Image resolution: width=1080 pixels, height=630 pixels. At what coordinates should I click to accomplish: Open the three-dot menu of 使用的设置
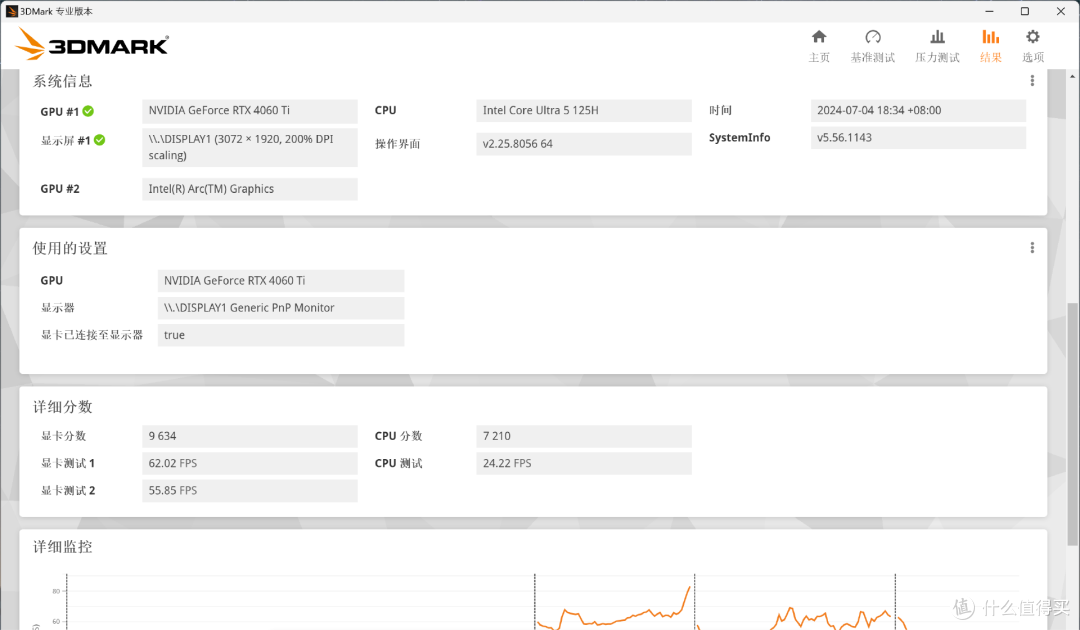coord(1032,248)
